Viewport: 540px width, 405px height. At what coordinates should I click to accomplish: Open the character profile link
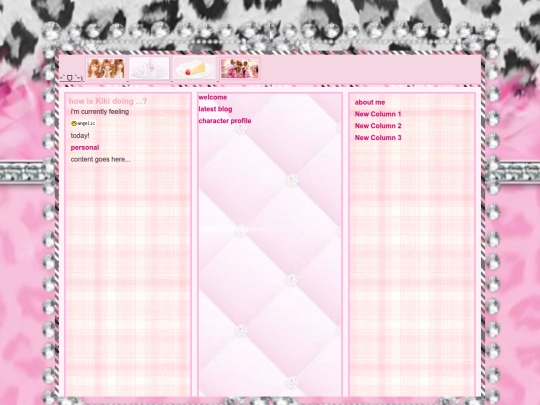click(225, 121)
